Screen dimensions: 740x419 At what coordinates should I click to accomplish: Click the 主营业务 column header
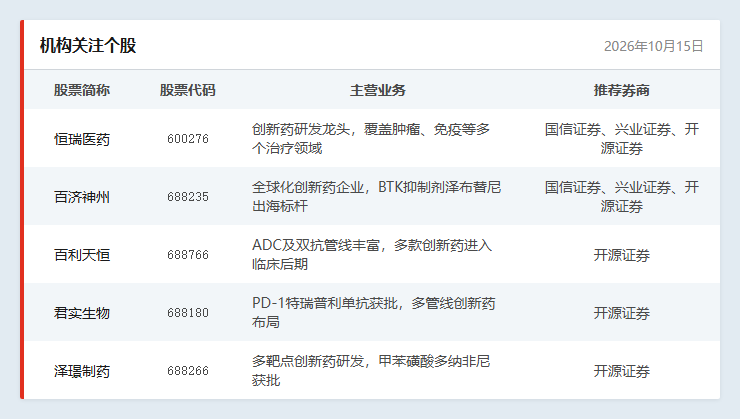point(378,90)
